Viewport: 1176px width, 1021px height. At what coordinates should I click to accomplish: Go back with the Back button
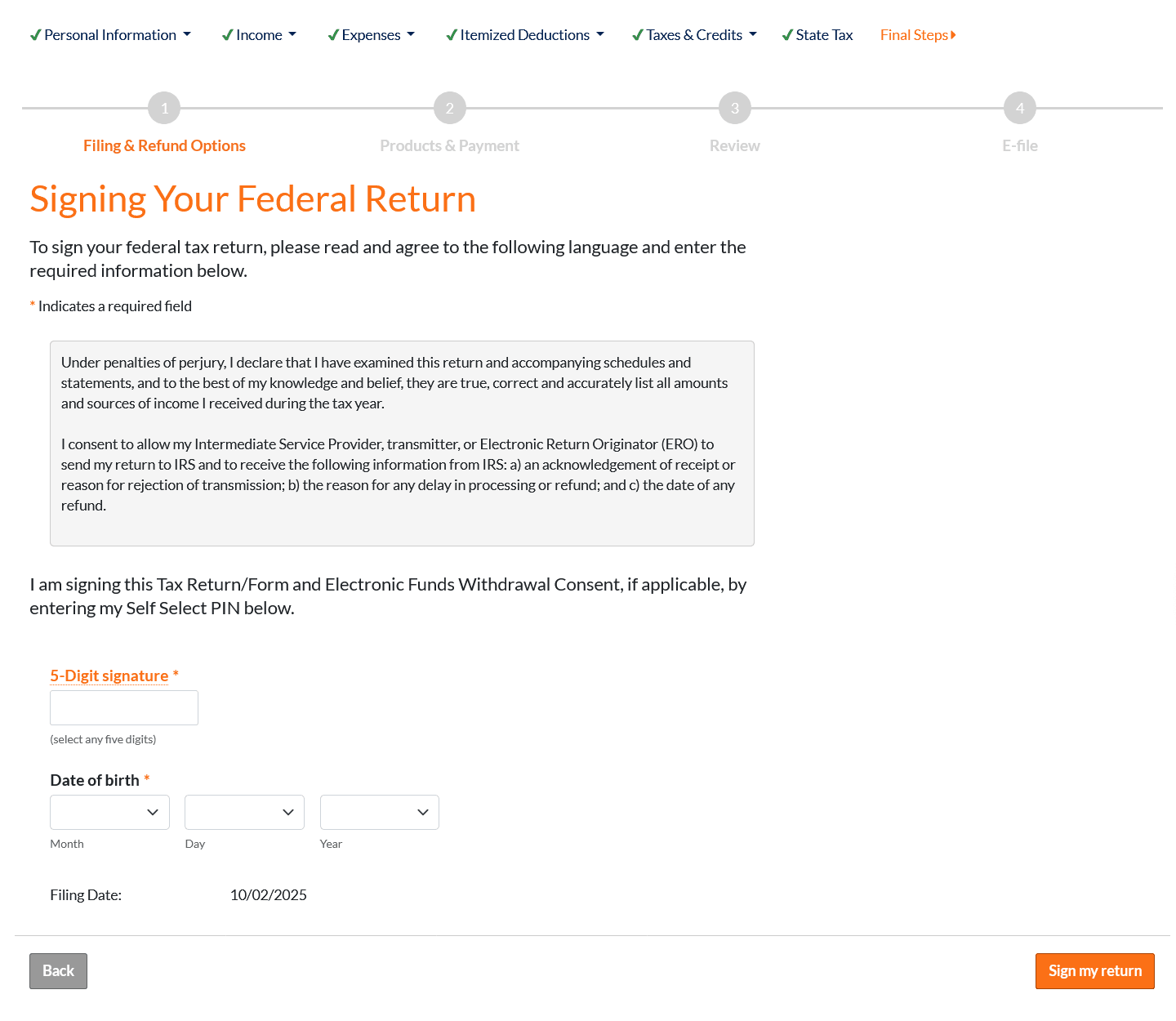coord(58,970)
